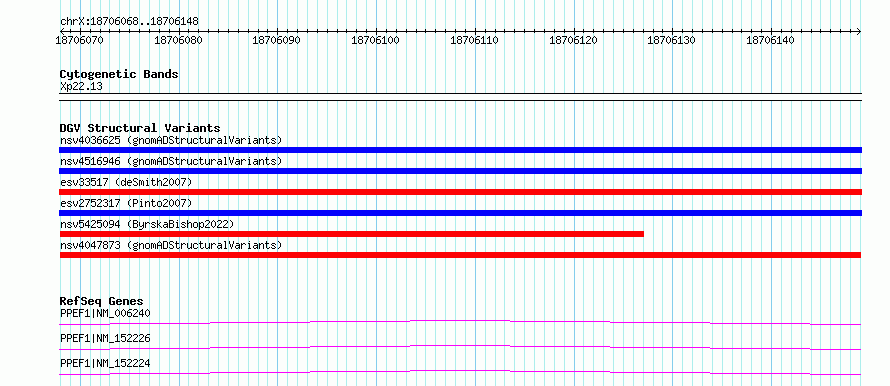Click the magenta line for PPEF1|NM_006240

(x=460, y=322)
